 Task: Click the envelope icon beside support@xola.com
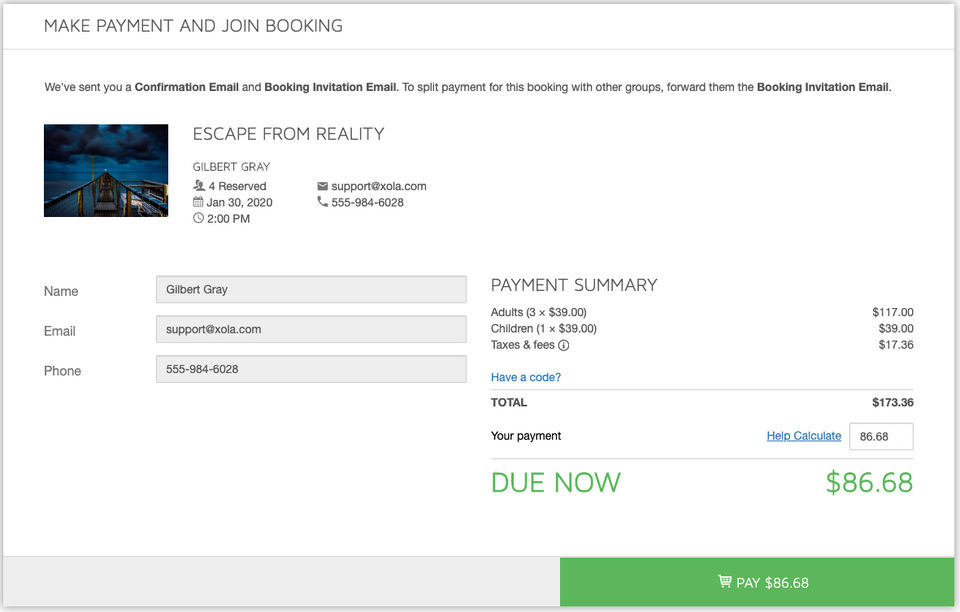point(322,186)
